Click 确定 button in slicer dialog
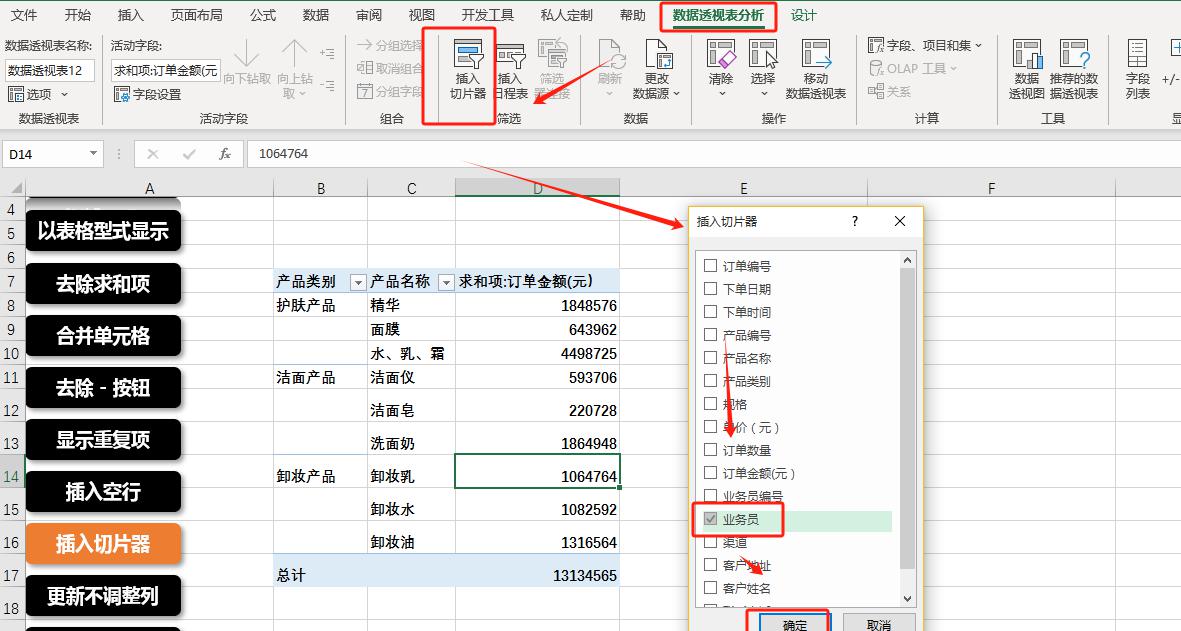 tap(795, 623)
